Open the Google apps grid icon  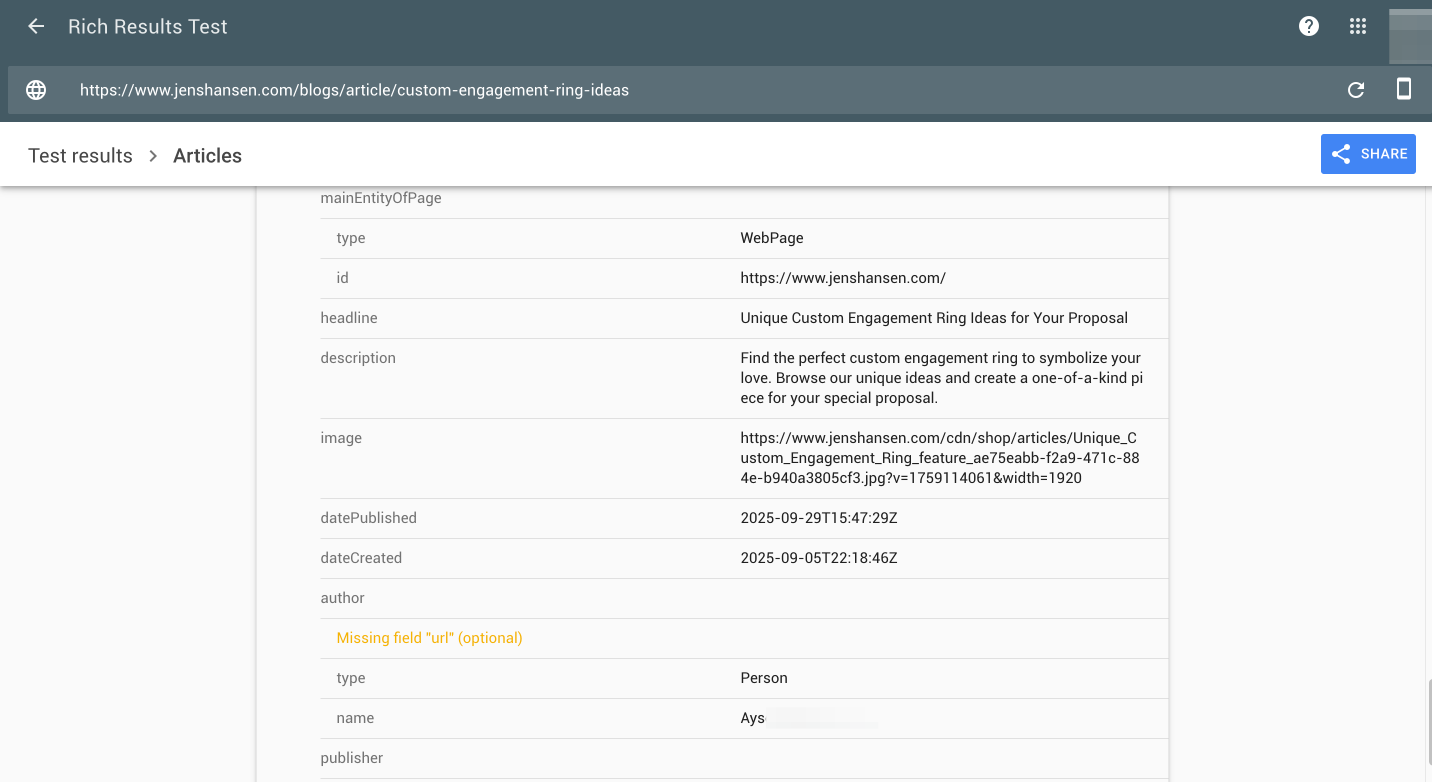(1357, 26)
